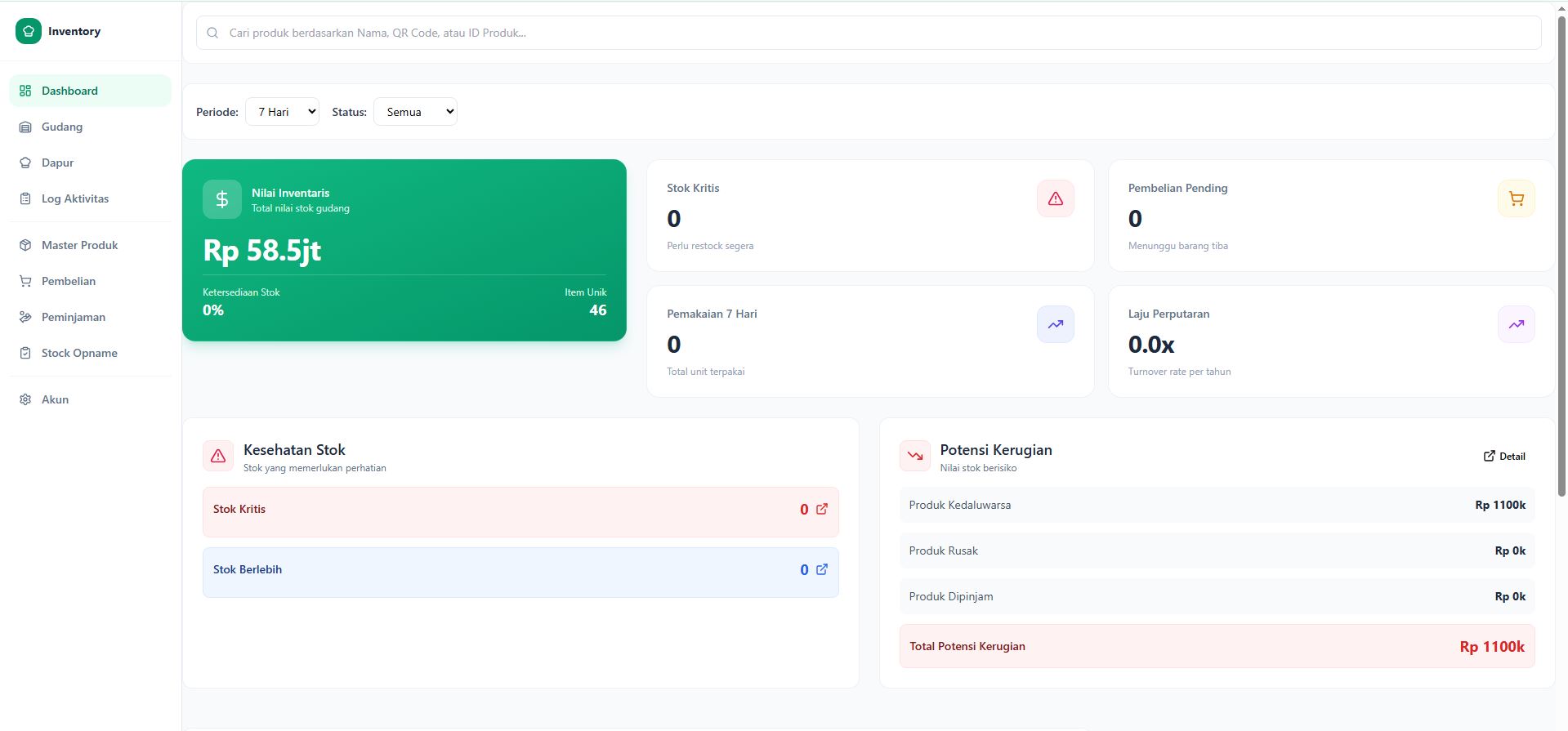1568x731 pixels.
Task: Click the Nilai Inventaris green card
Action: click(x=404, y=250)
